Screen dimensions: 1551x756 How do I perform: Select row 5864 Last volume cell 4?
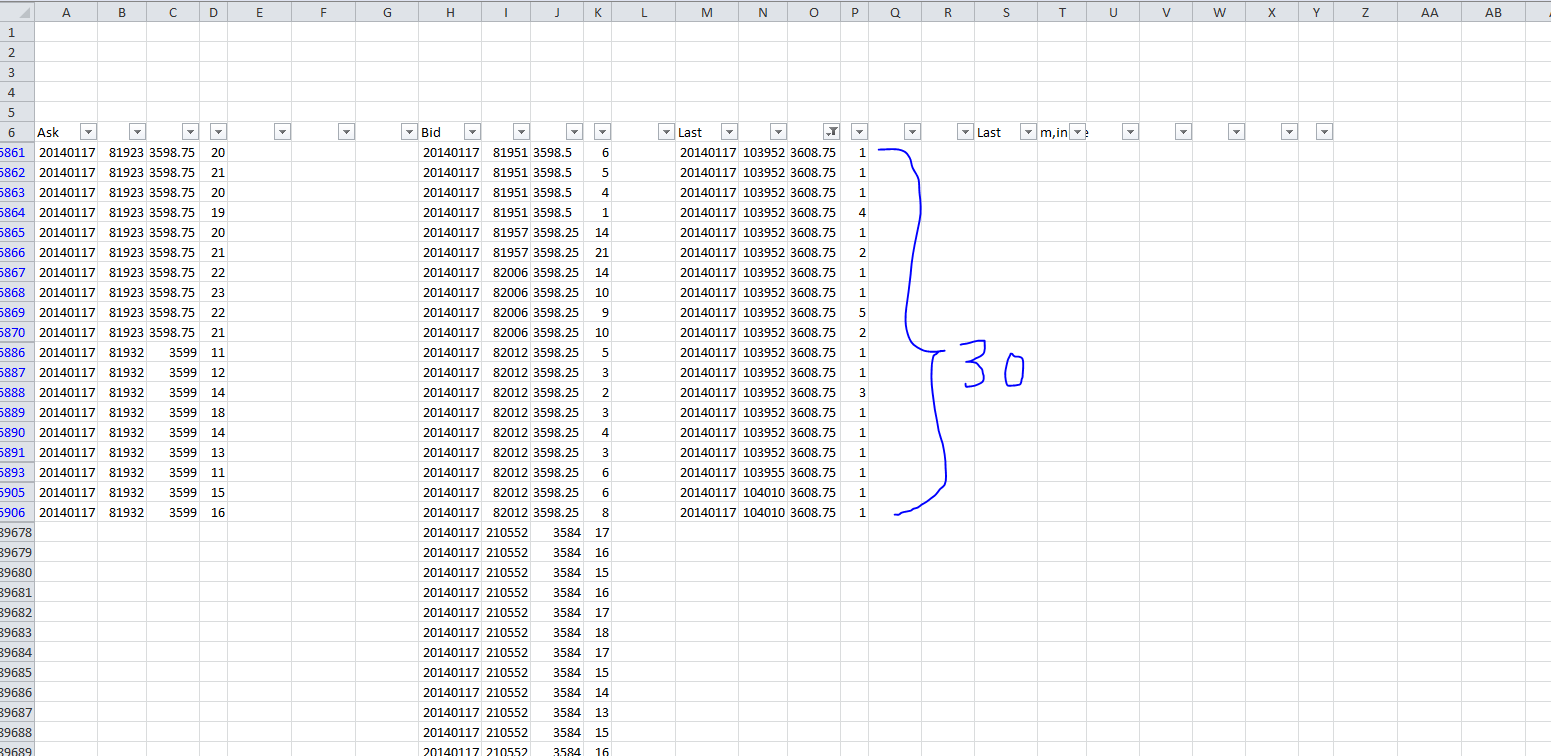854,212
